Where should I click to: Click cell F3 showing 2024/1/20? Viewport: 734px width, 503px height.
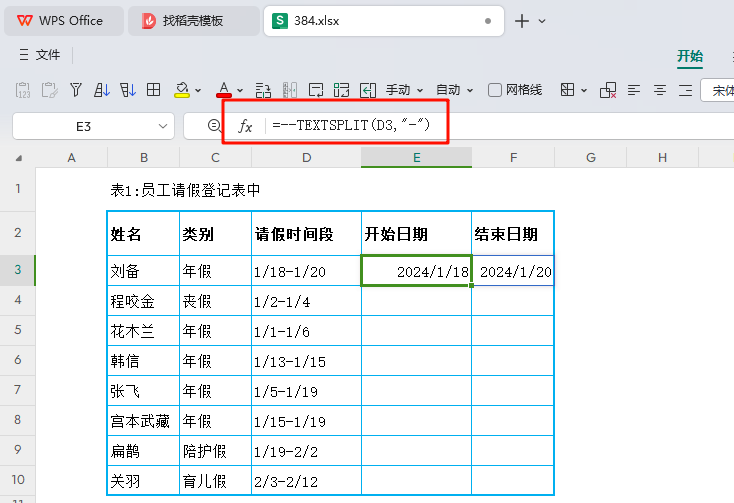(513, 270)
